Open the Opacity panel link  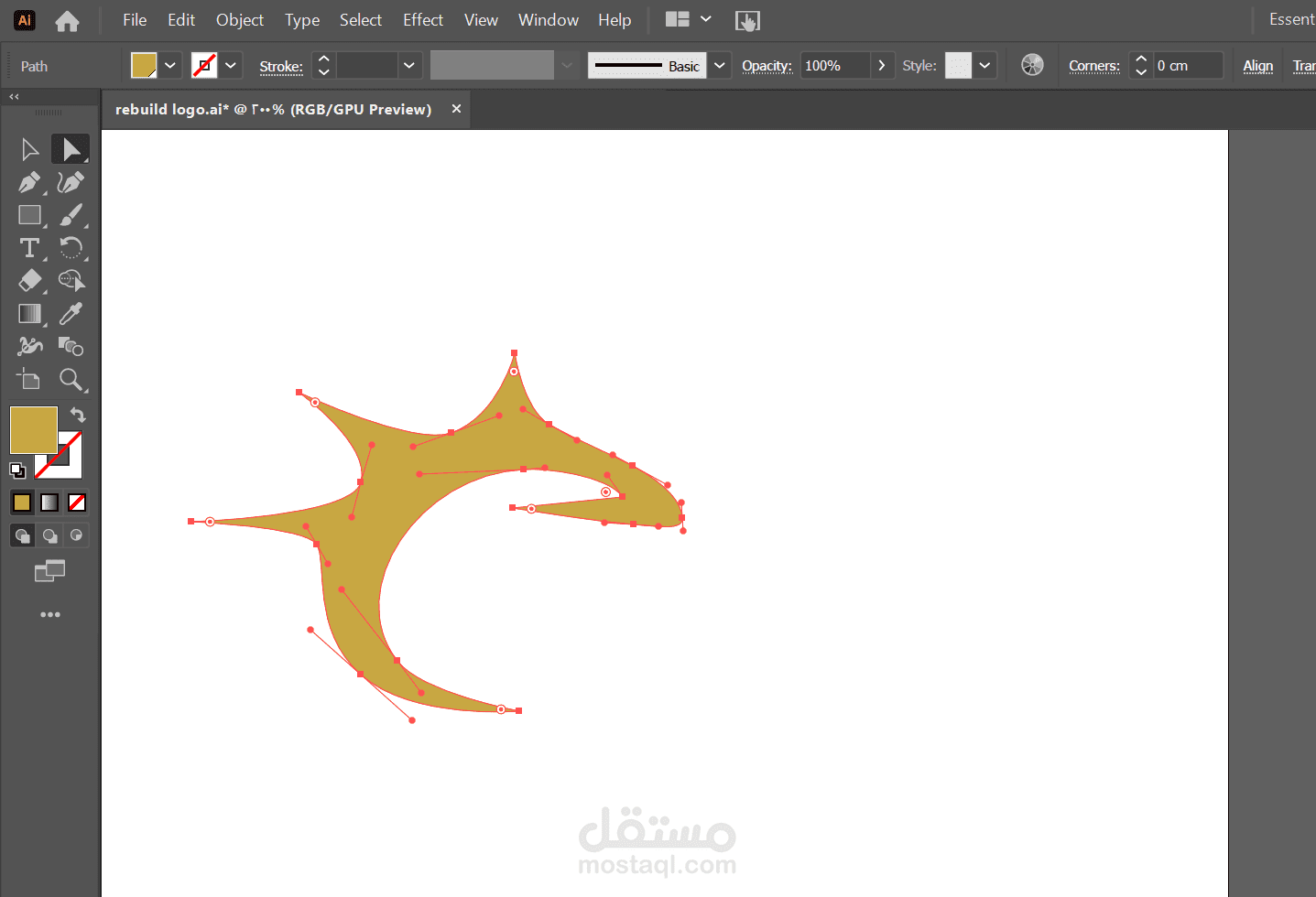[x=767, y=66]
